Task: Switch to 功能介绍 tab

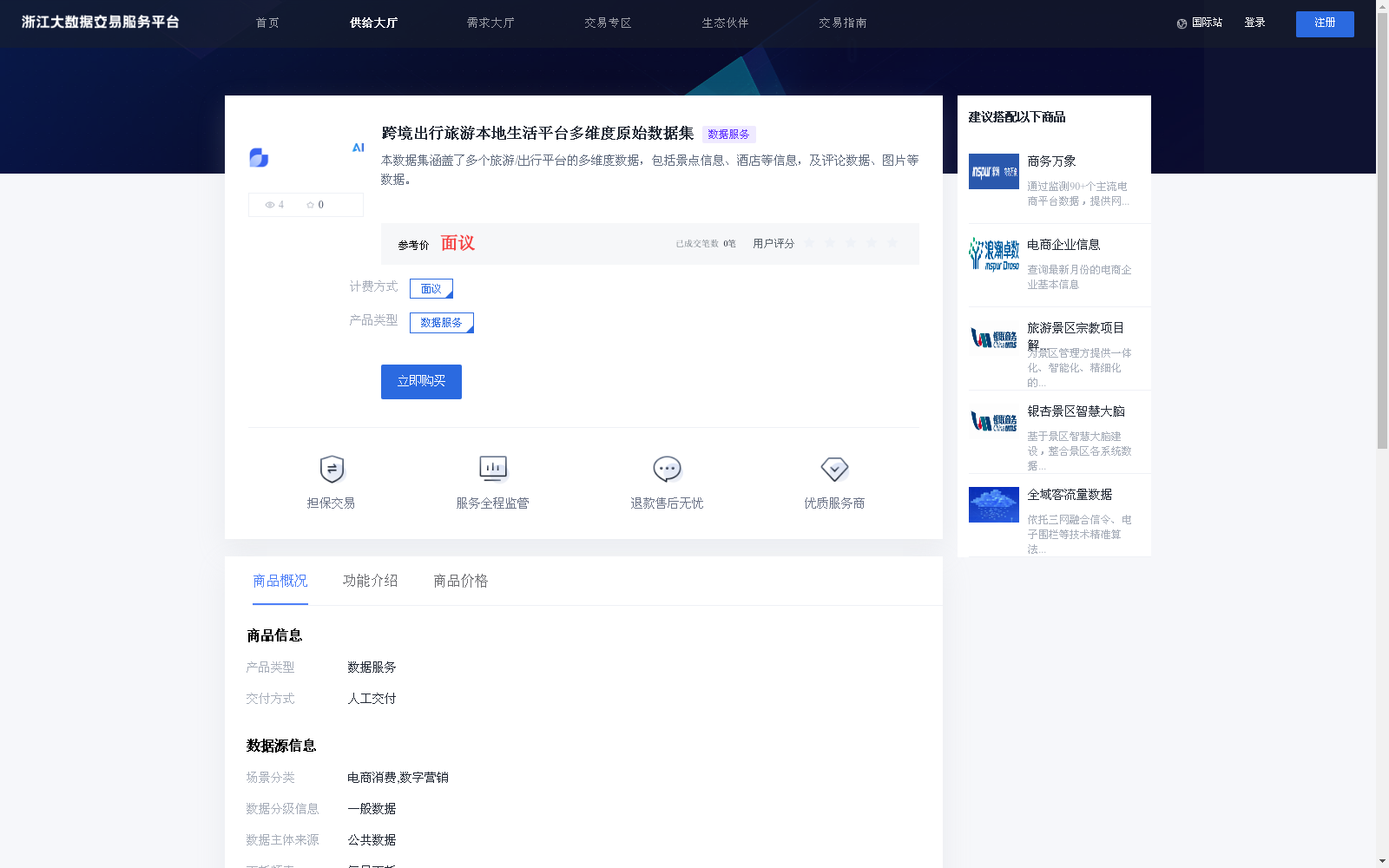Action: pos(371,581)
